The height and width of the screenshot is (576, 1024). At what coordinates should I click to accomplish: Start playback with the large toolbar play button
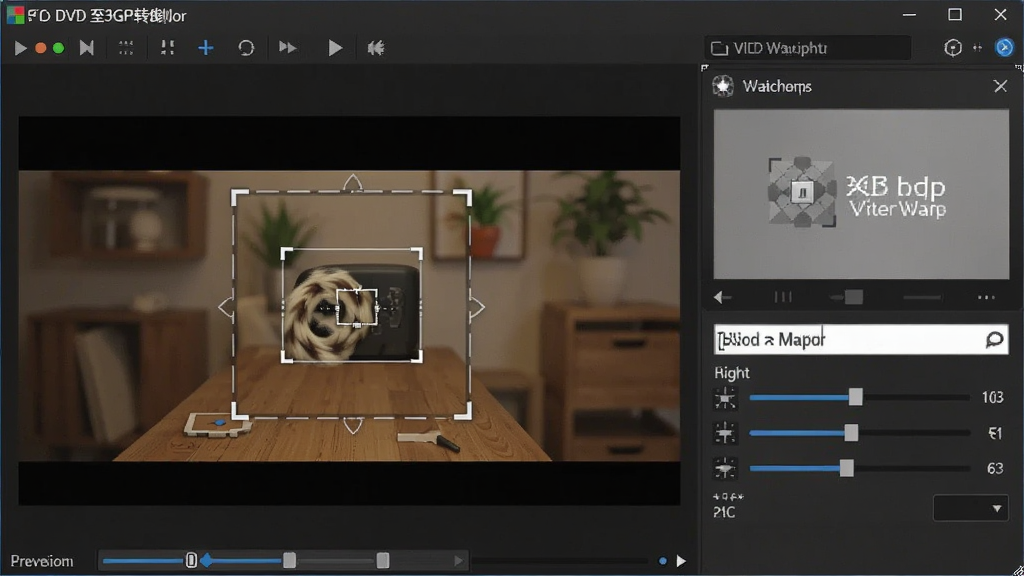(335, 48)
